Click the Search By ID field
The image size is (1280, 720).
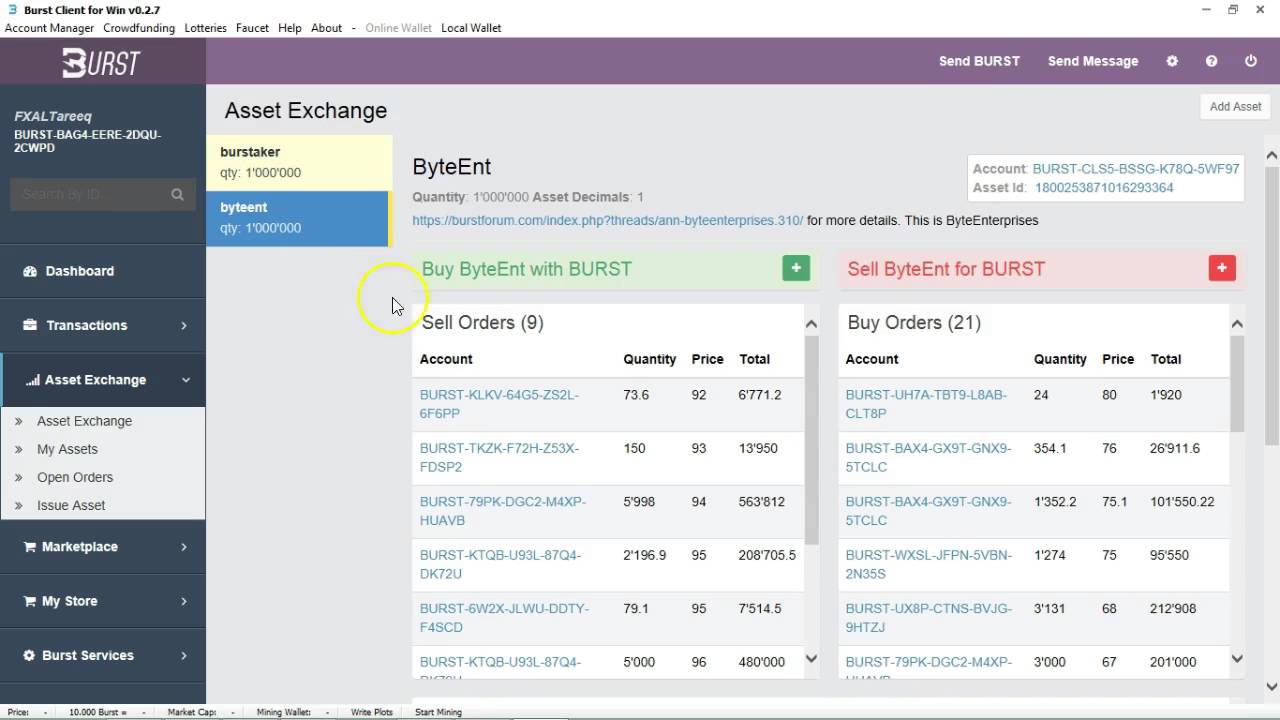pos(90,194)
